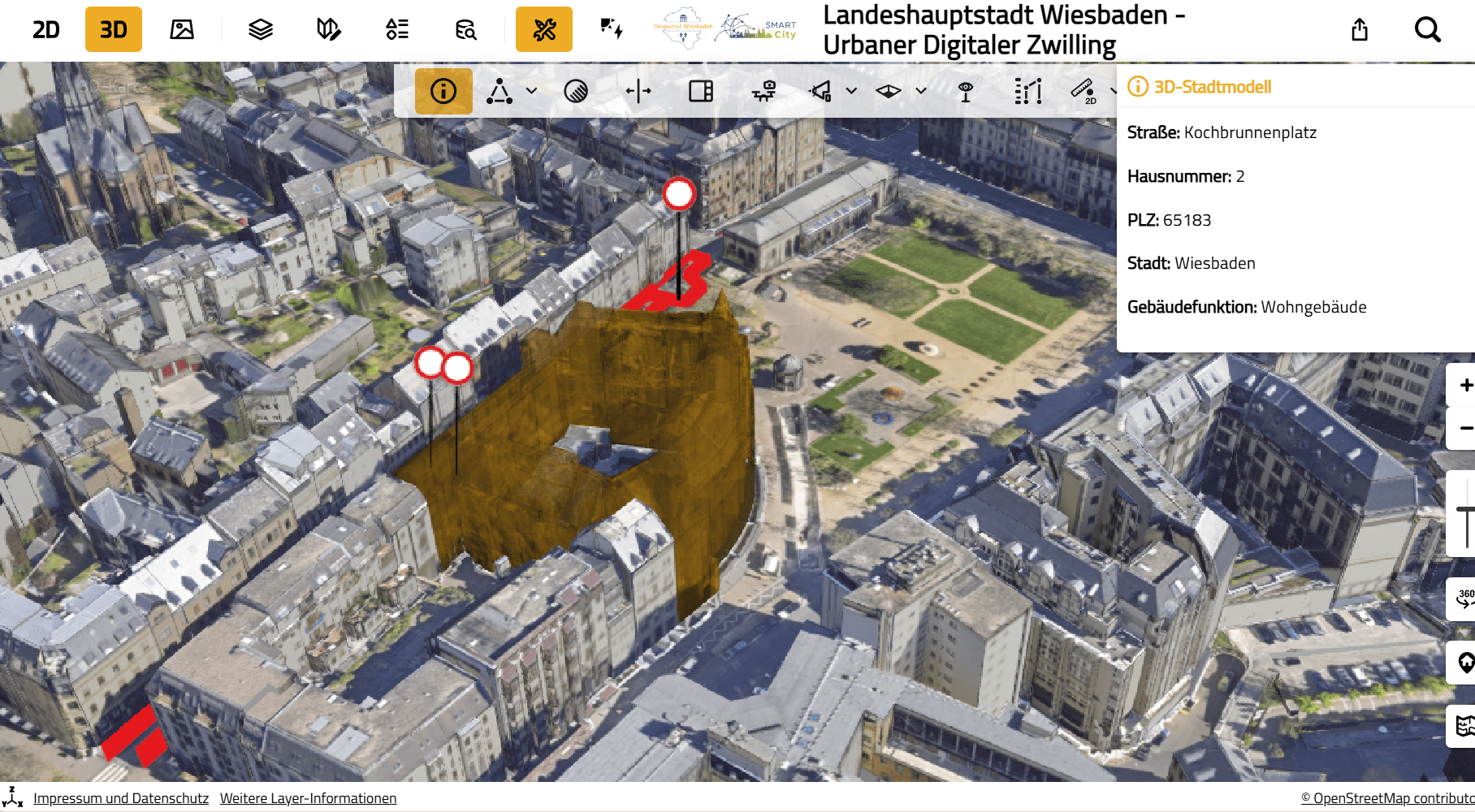Expand the viewshed tool dropdown chevron

tap(919, 92)
